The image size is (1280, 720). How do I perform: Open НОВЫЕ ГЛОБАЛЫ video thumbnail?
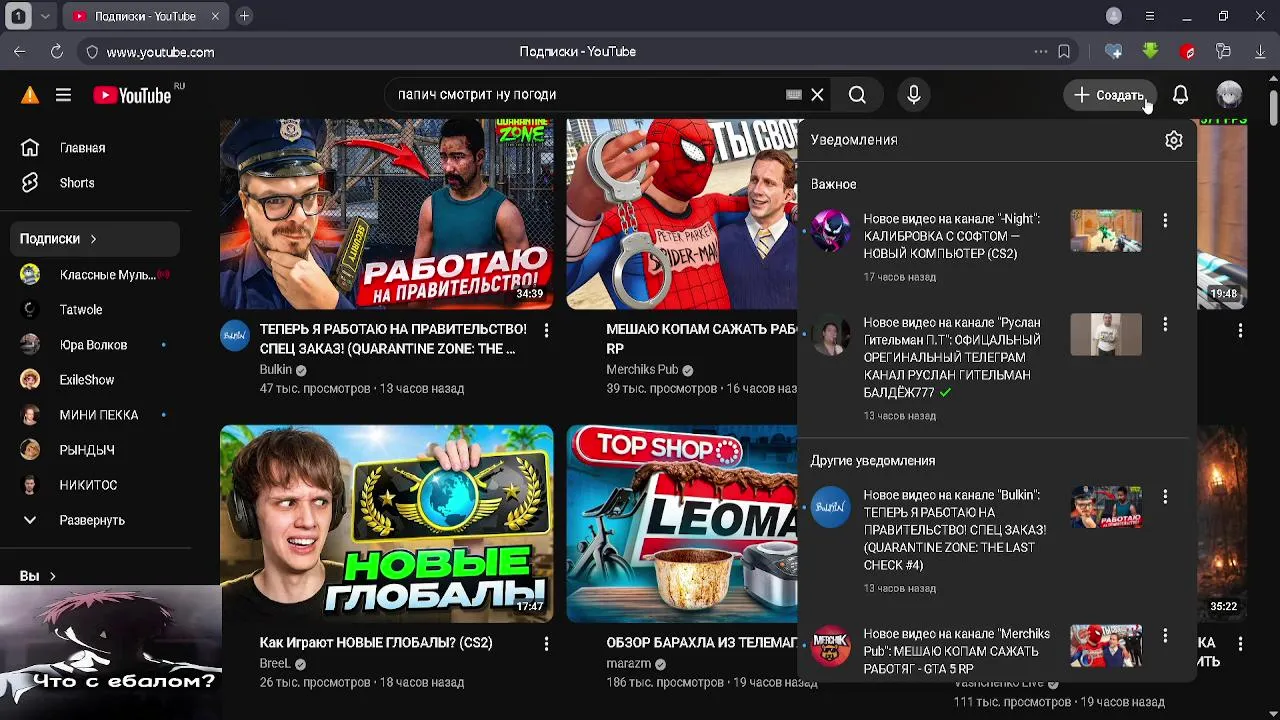pyautogui.click(x=386, y=523)
